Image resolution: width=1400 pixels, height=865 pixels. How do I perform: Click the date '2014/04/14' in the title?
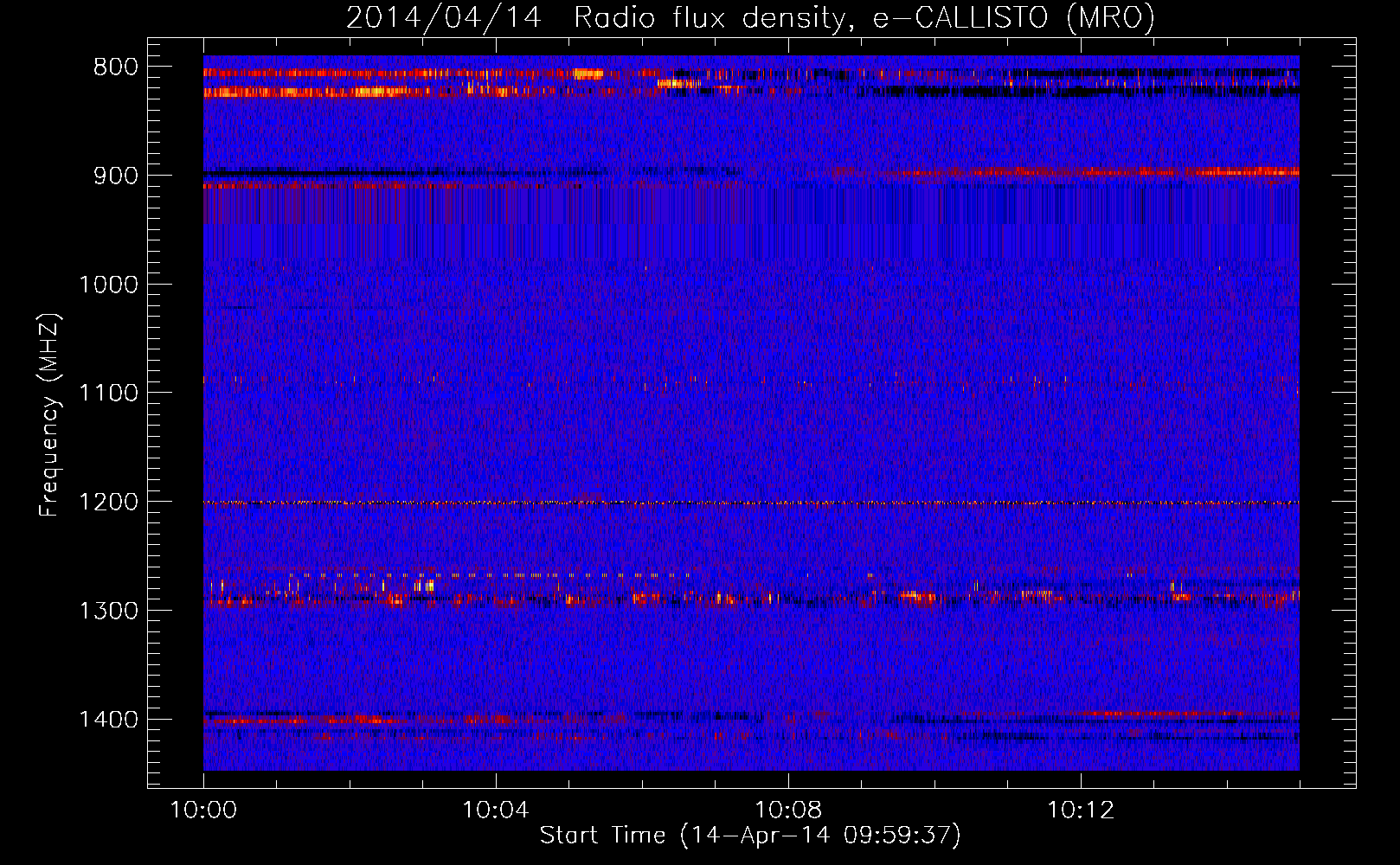click(444, 18)
